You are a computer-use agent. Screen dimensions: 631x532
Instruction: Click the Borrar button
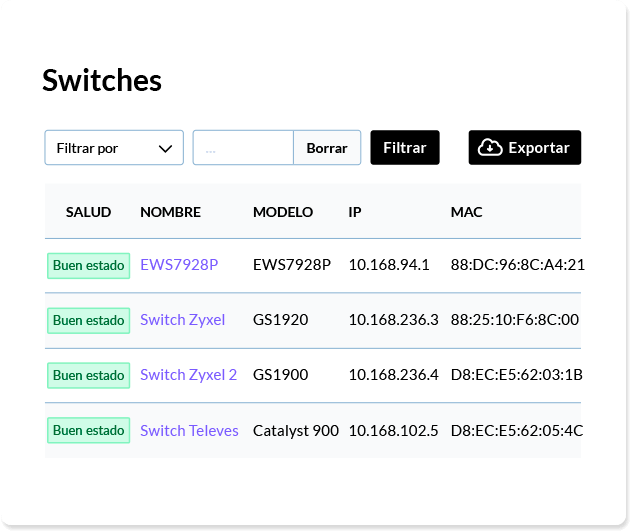coord(327,148)
